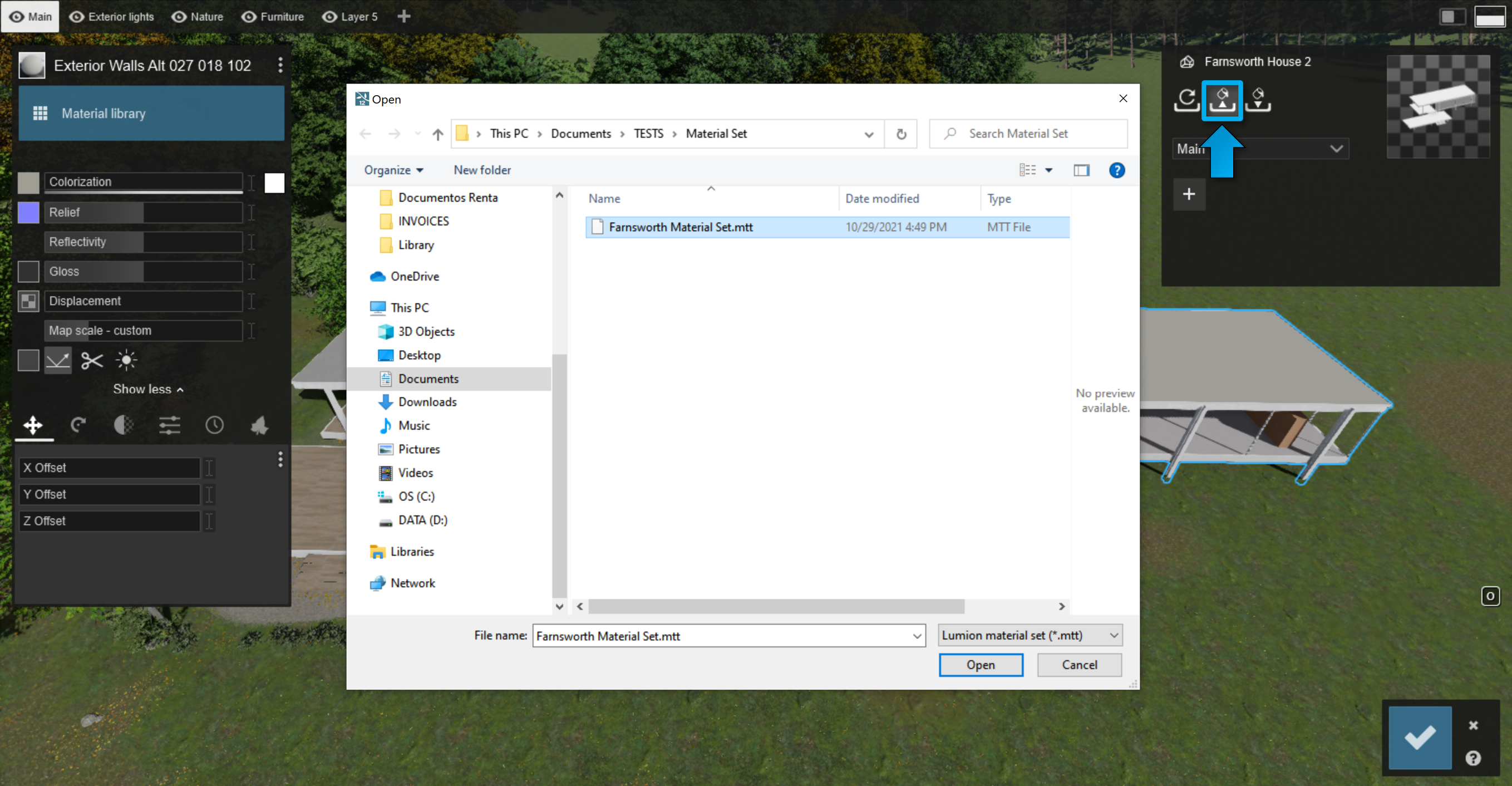Click the load material set icon
The height and width of the screenshot is (786, 1512).
[x=1222, y=100]
